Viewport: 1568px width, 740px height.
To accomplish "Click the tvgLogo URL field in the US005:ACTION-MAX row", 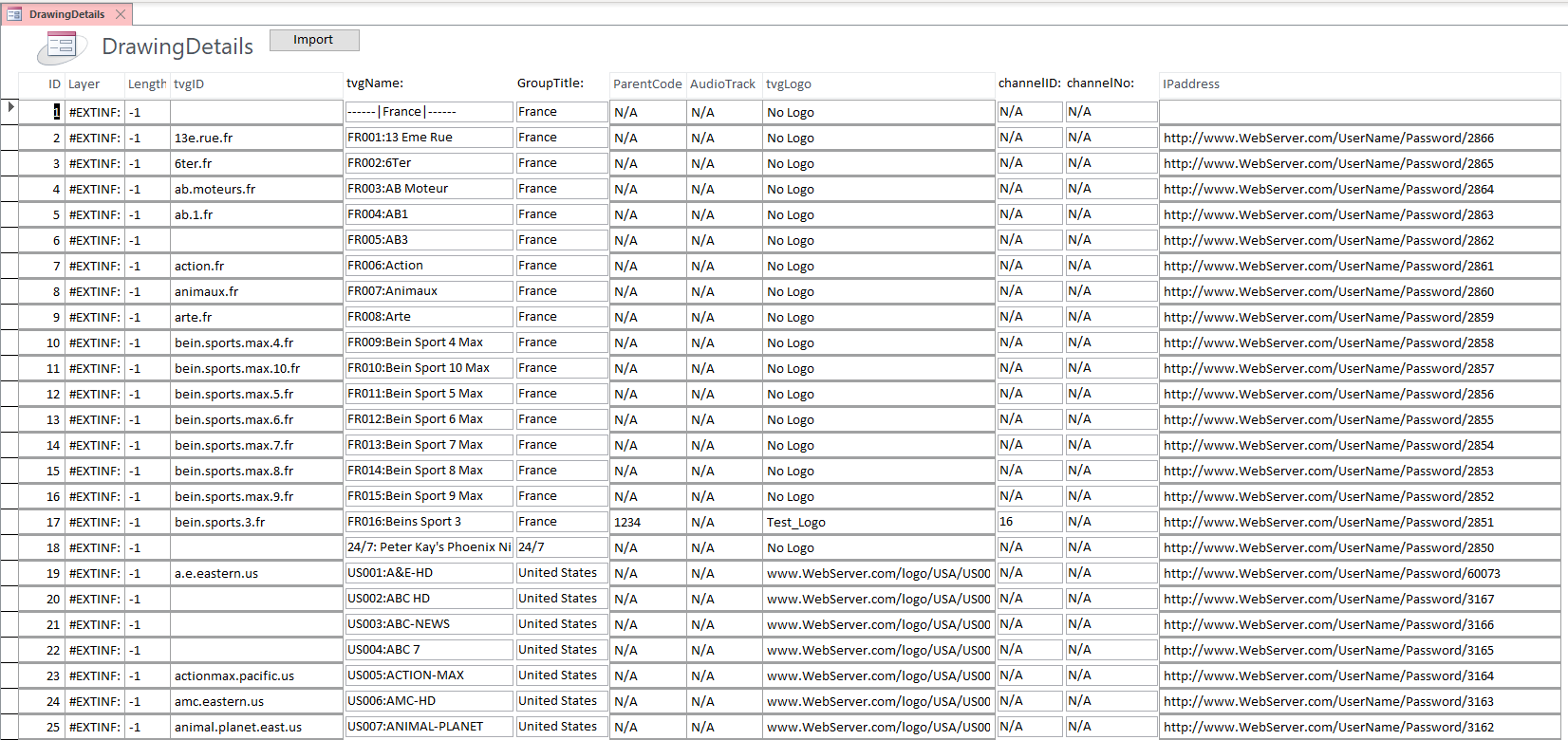I will (879, 675).
